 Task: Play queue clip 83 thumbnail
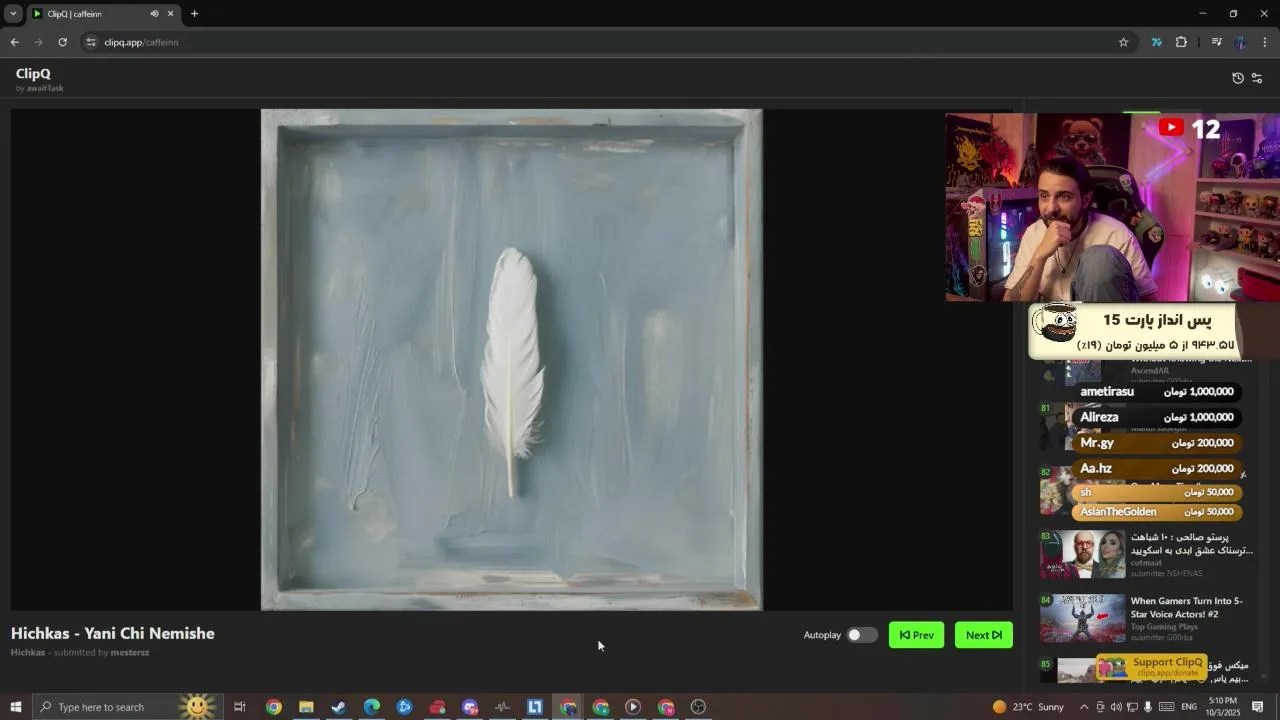pos(1082,554)
